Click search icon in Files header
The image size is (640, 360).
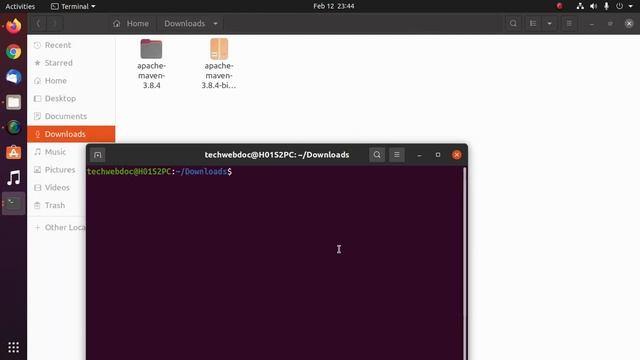(513, 24)
